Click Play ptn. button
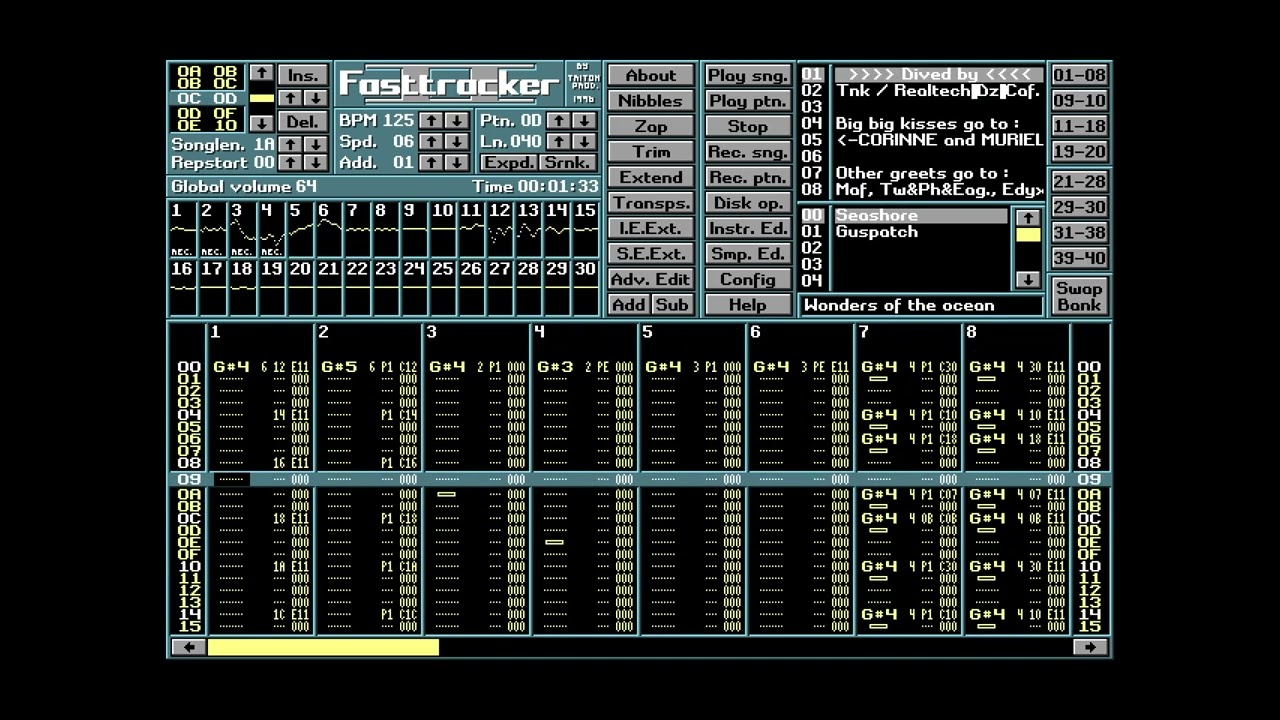Viewport: 1280px width, 720px height. point(748,101)
